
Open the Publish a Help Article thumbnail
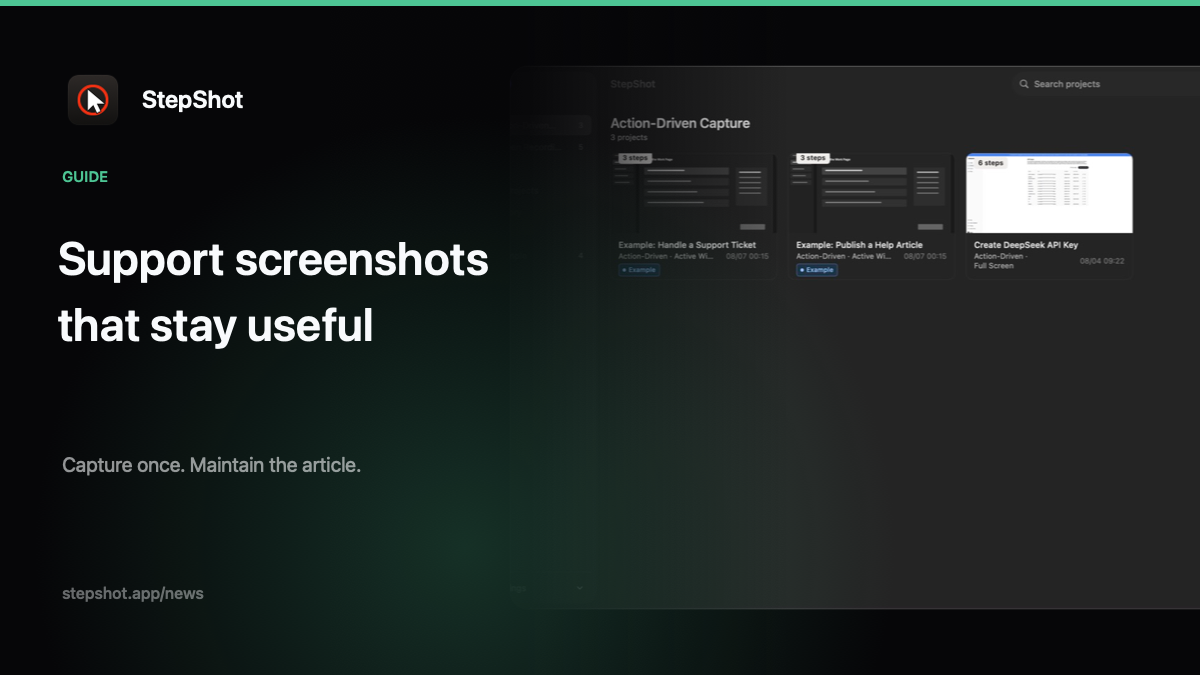[871, 193]
